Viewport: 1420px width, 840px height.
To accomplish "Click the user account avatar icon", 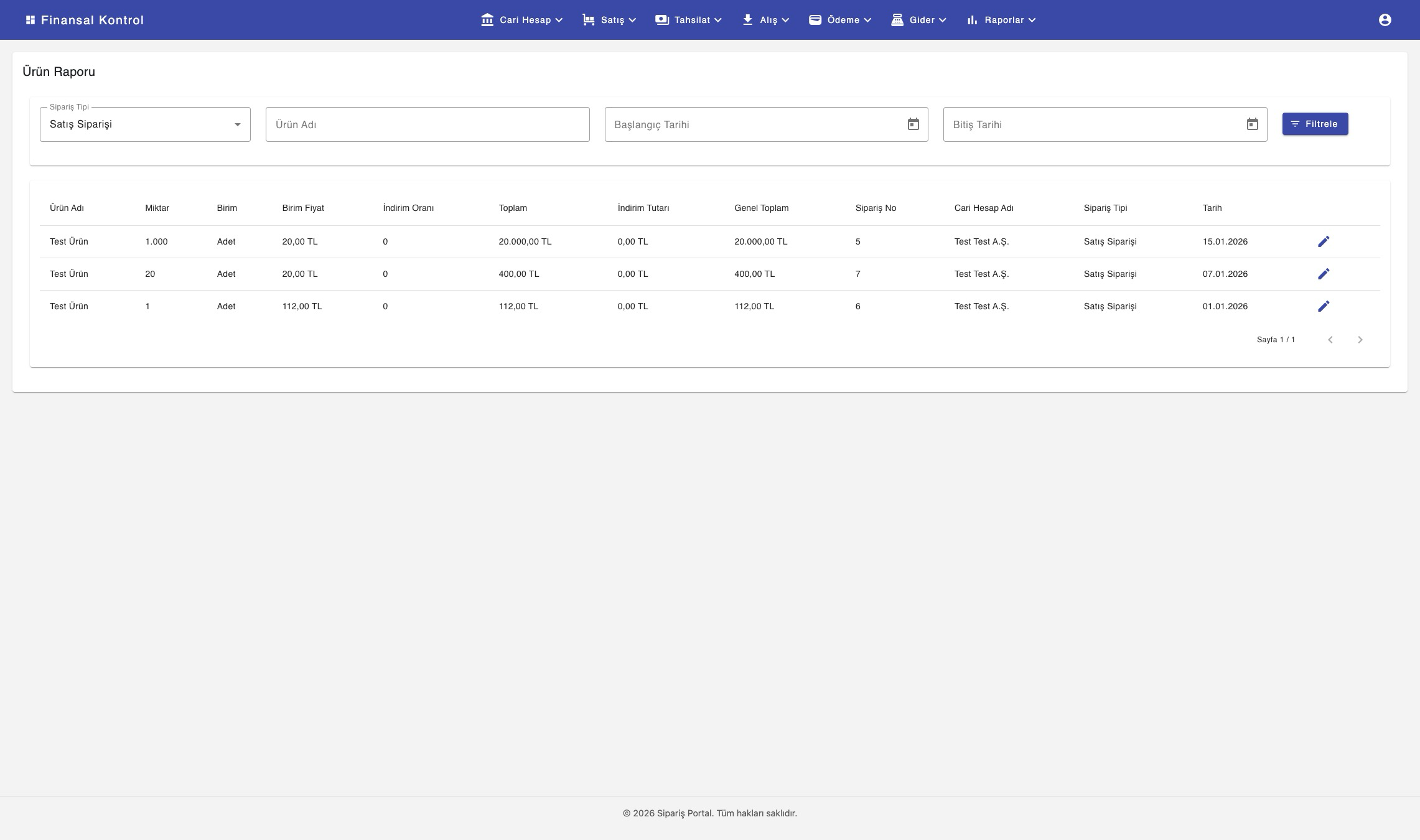I will click(1385, 20).
